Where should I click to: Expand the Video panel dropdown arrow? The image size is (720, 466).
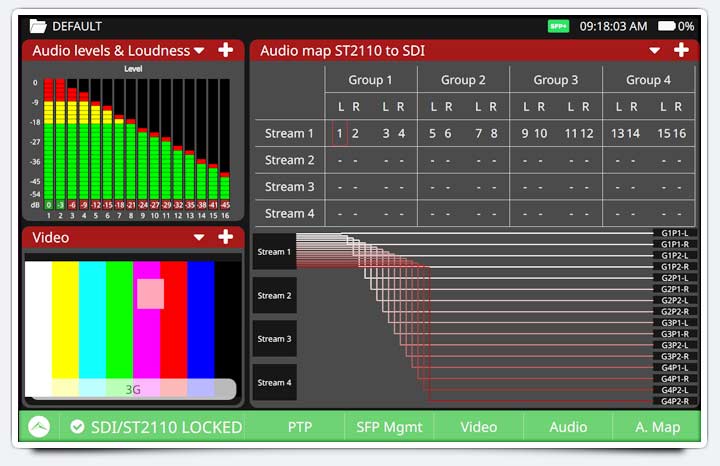pyautogui.click(x=199, y=238)
